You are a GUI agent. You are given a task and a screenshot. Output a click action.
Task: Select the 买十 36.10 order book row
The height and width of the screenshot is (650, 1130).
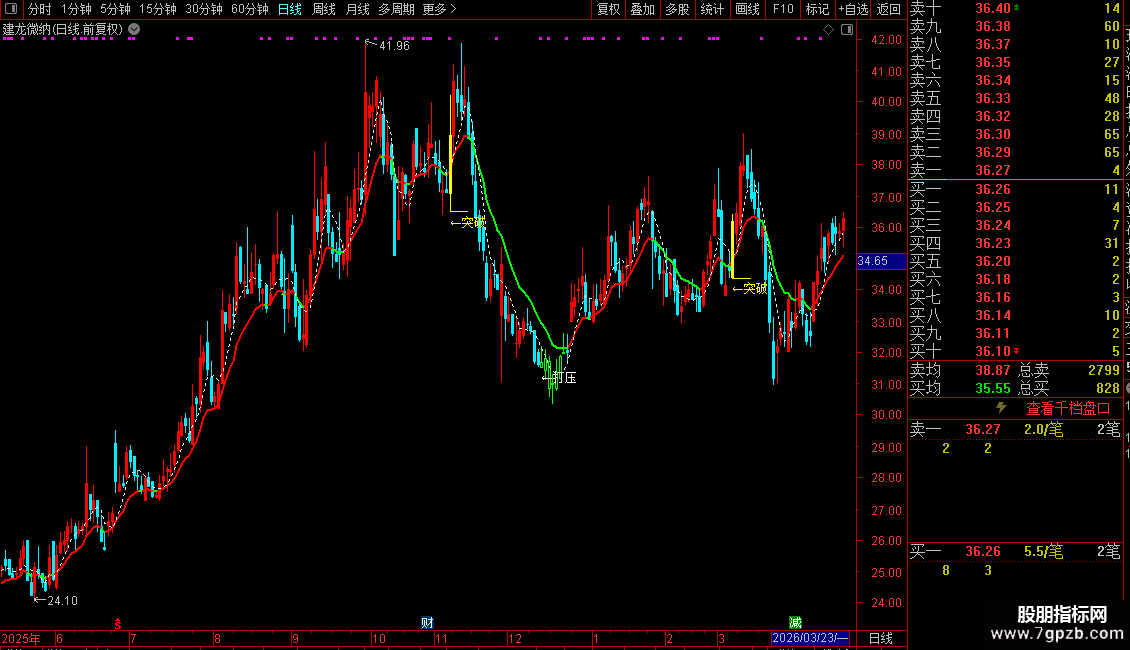(x=1015, y=351)
